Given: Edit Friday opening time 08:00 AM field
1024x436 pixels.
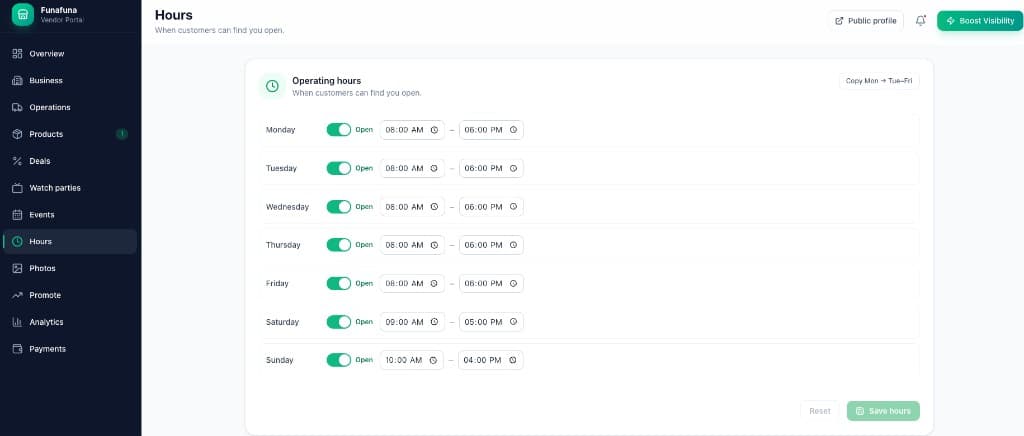Looking at the screenshot, I should click(x=412, y=283).
